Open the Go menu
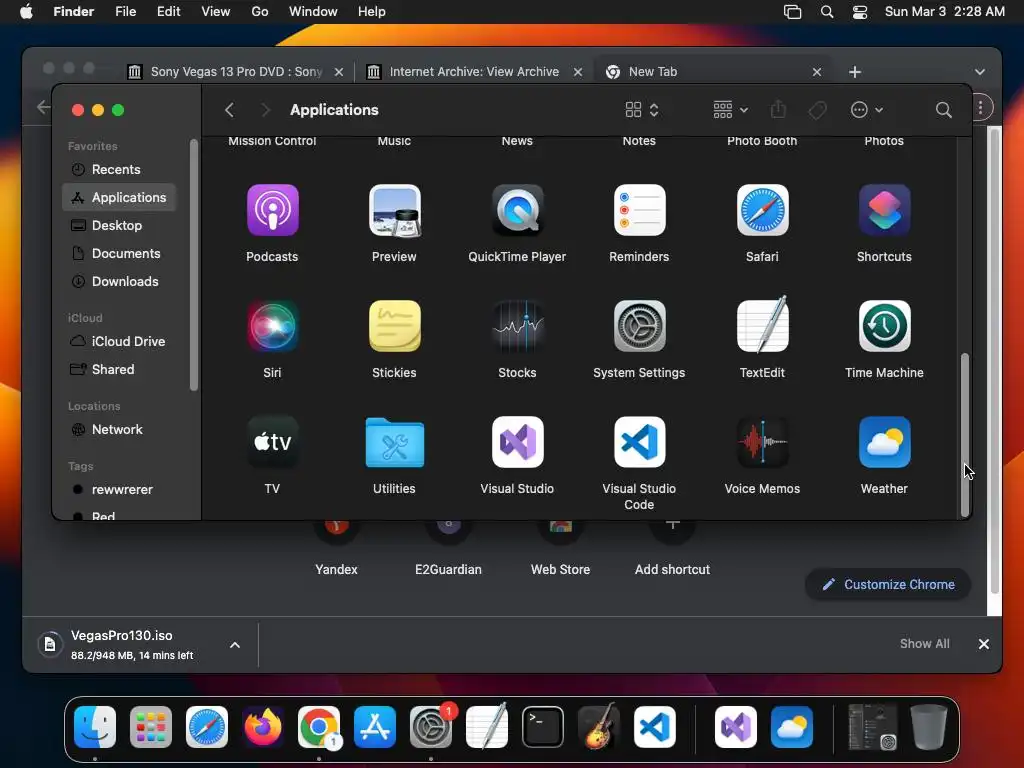The height and width of the screenshot is (768, 1024). (260, 12)
